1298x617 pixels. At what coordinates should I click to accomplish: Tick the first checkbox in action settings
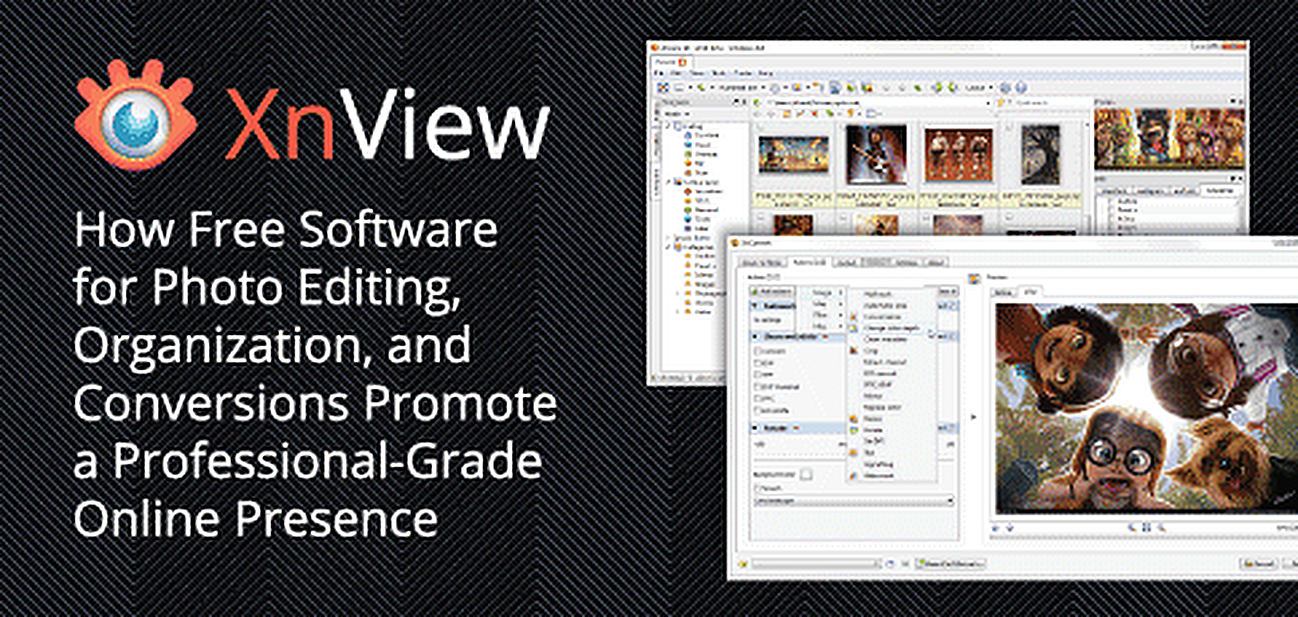[758, 351]
